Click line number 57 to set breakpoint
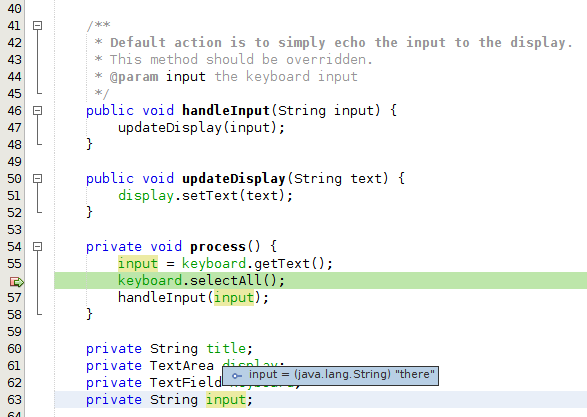 tap(14, 298)
